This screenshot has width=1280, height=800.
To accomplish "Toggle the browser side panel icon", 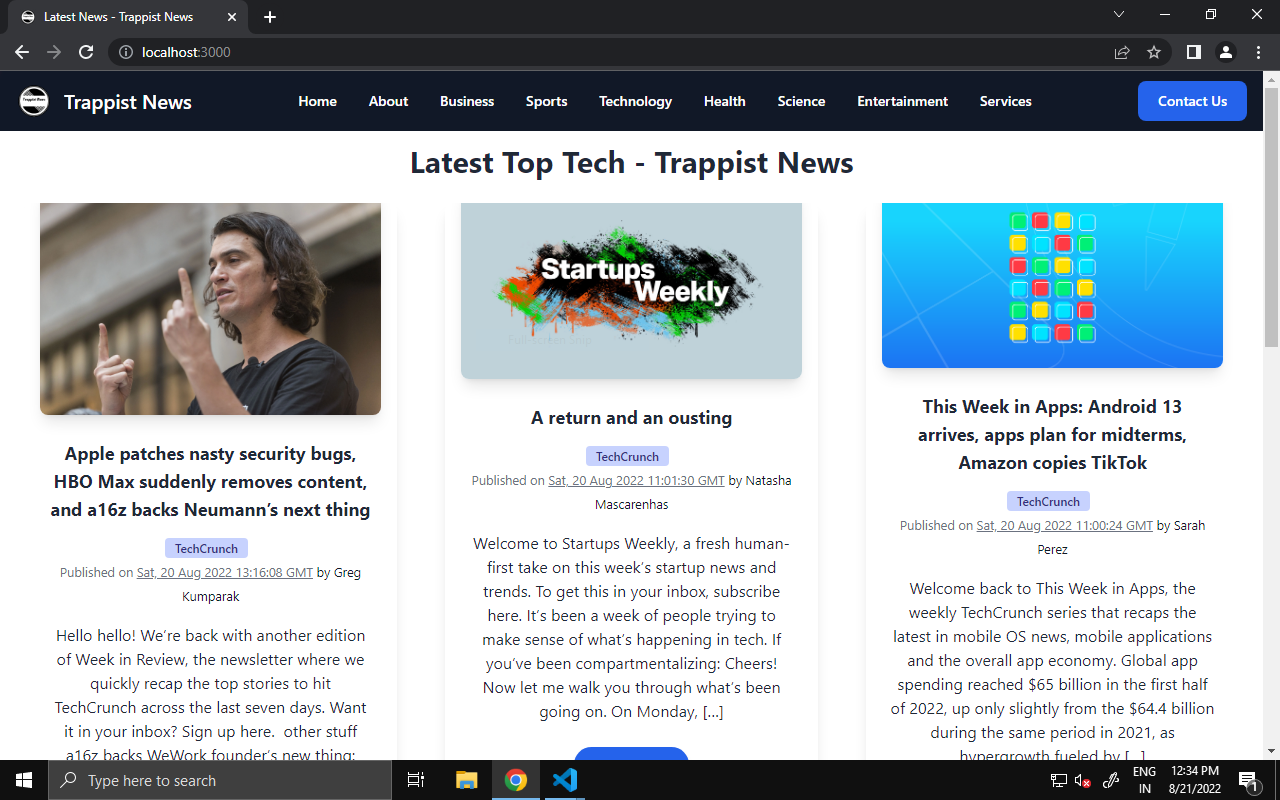I will pos(1194,52).
